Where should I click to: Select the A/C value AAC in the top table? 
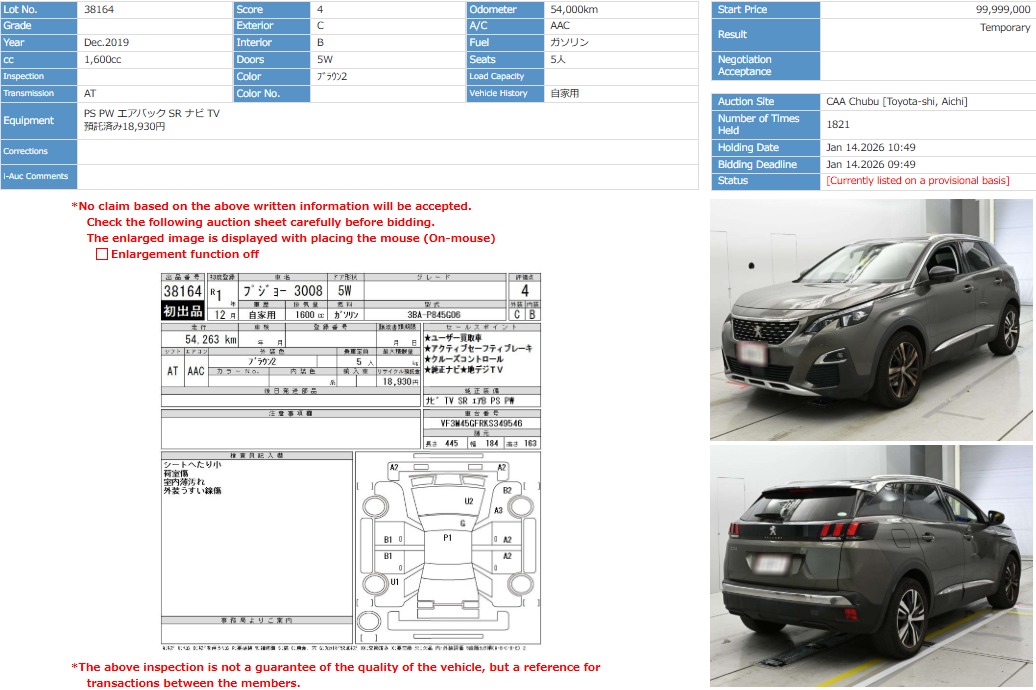pyautogui.click(x=560, y=26)
